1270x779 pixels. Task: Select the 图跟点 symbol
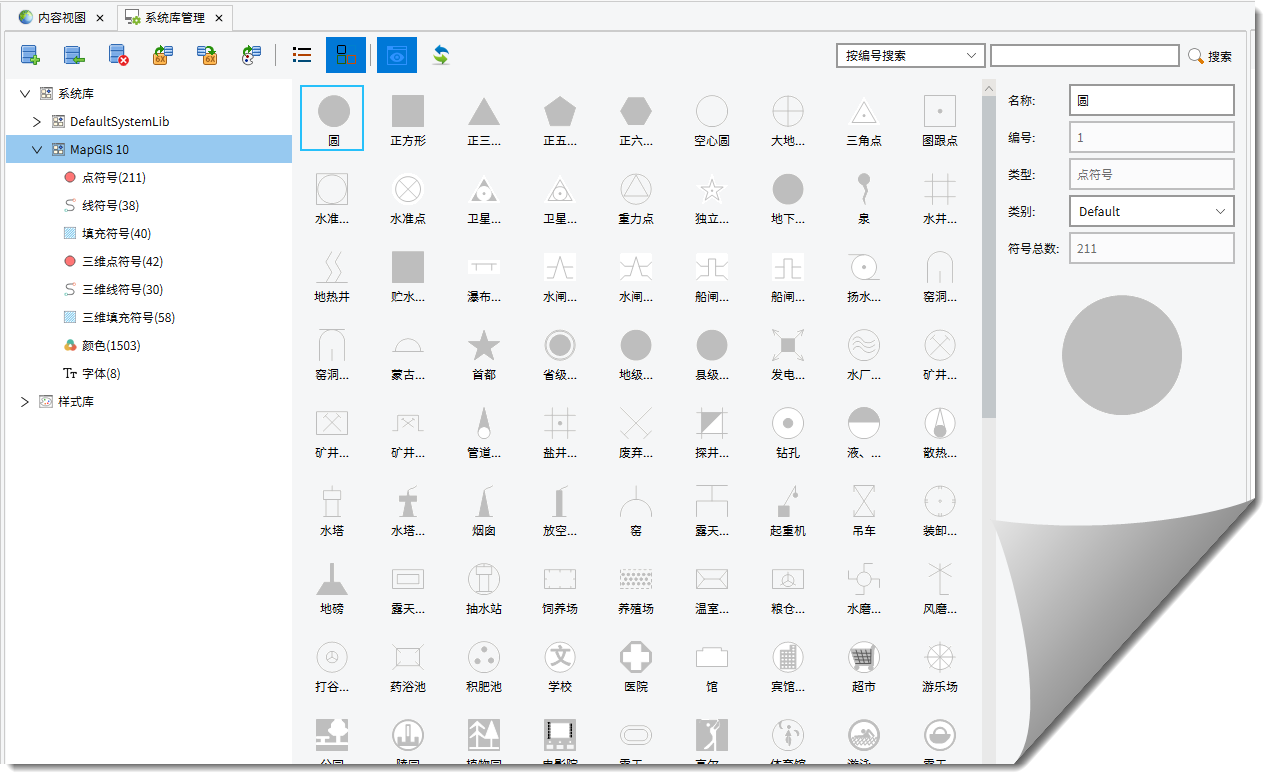tap(940, 118)
